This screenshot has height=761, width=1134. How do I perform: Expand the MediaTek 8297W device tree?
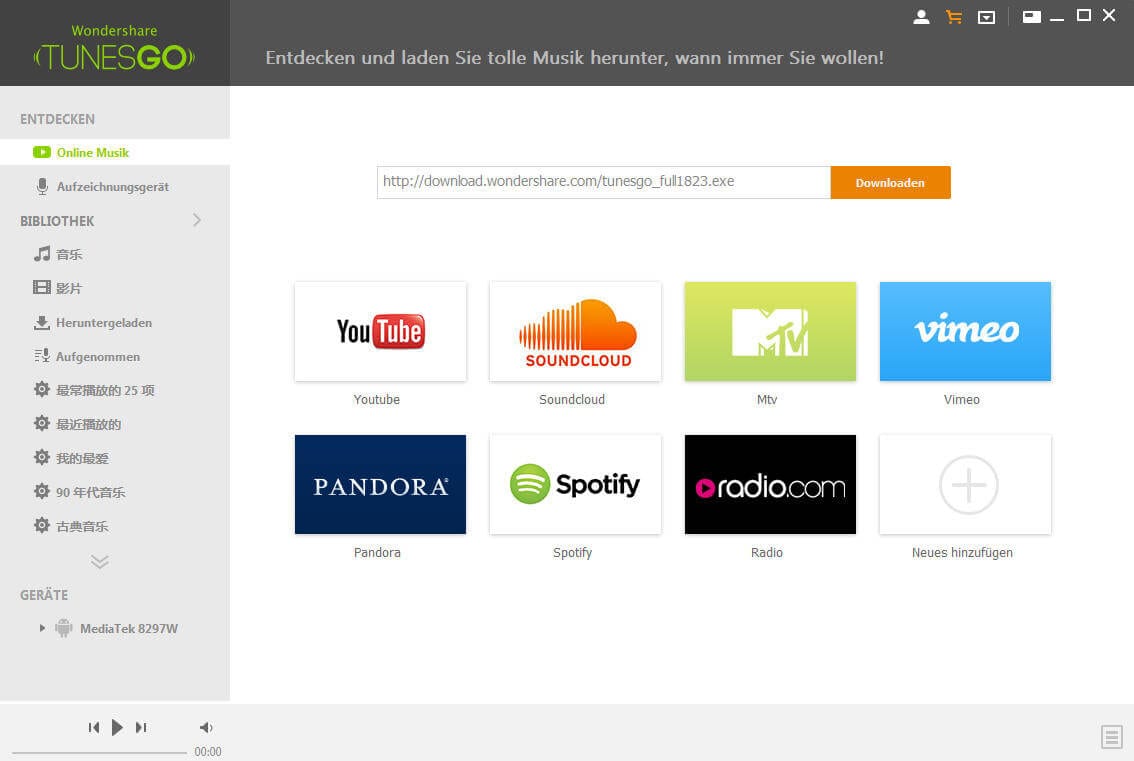[42, 628]
